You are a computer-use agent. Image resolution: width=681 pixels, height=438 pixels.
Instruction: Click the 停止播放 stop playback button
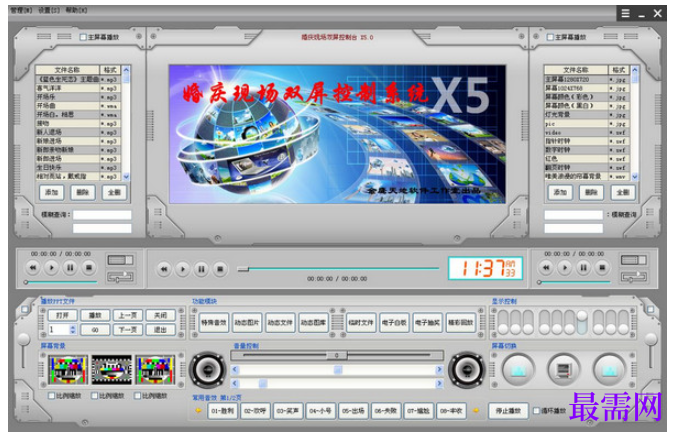point(508,411)
